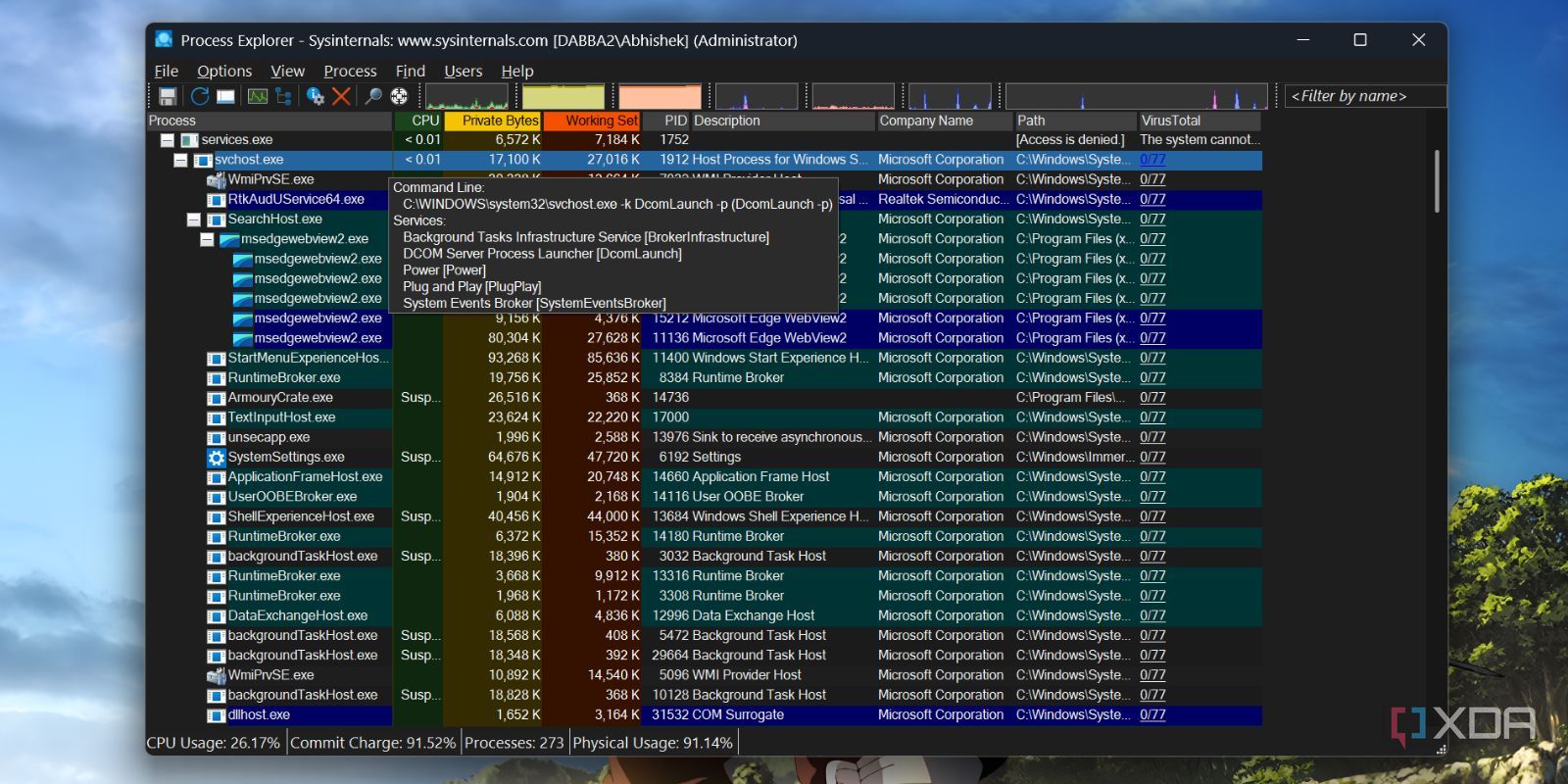
Task: Sort by the PID column header
Action: 666,121
